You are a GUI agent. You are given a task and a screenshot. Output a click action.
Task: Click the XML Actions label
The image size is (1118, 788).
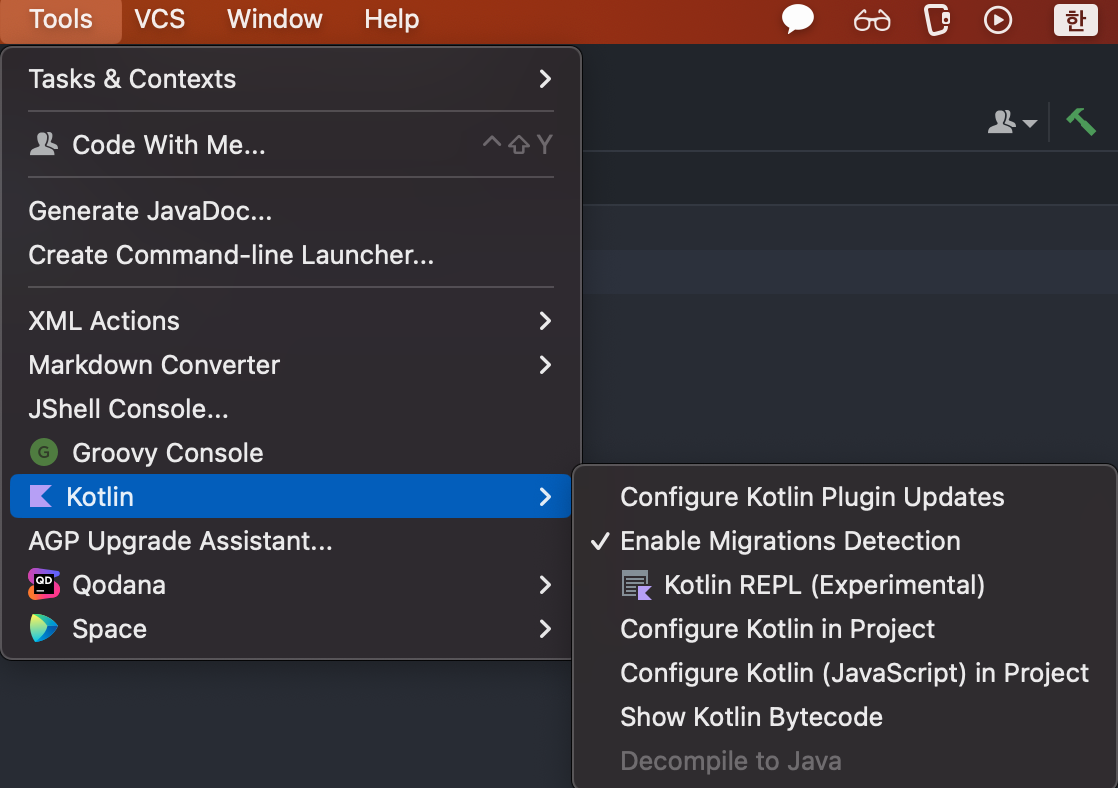[x=104, y=321]
